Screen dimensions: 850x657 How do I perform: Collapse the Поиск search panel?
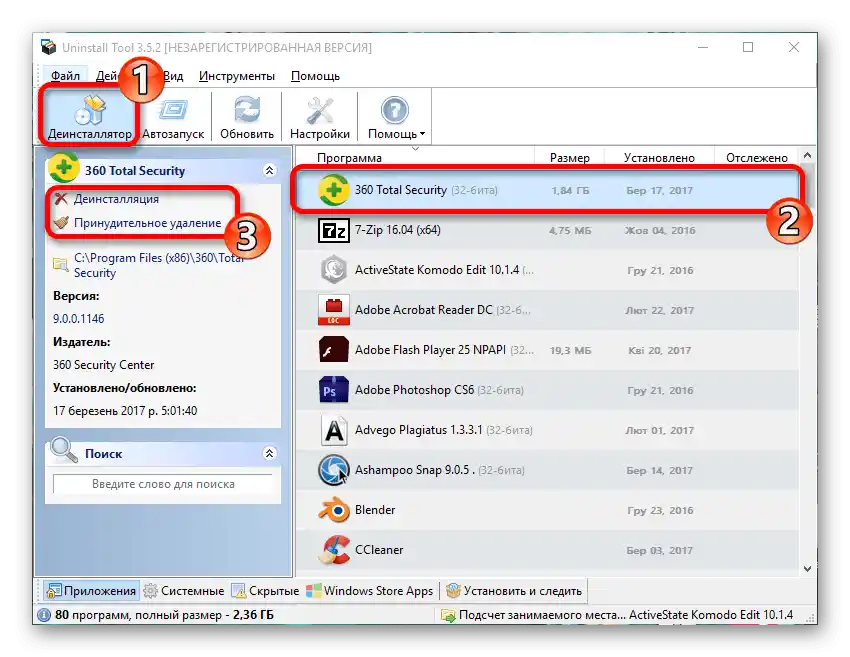[x=269, y=453]
